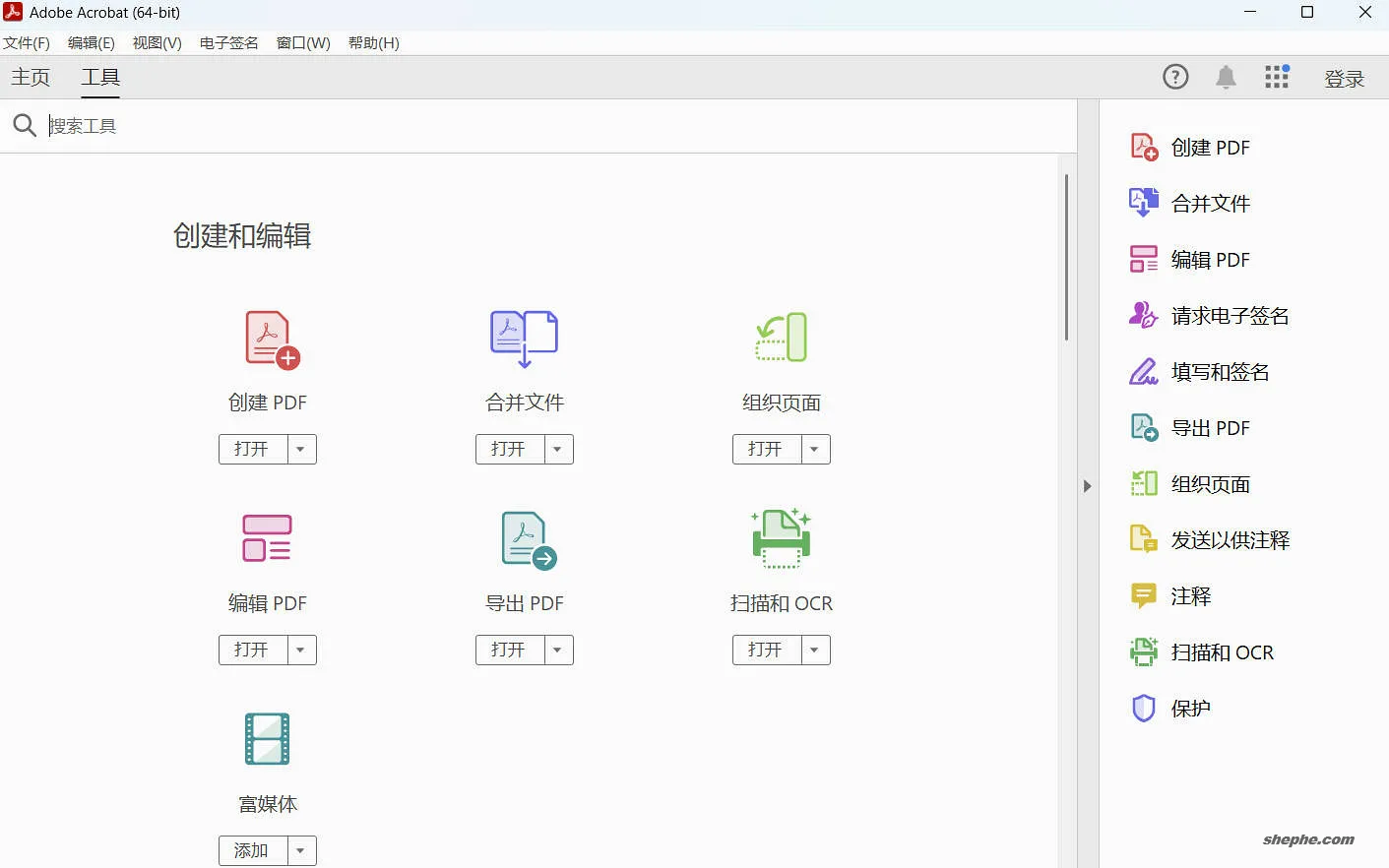Select 编辑 PDF icon in right sidebar
1389x868 pixels.
tap(1144, 259)
